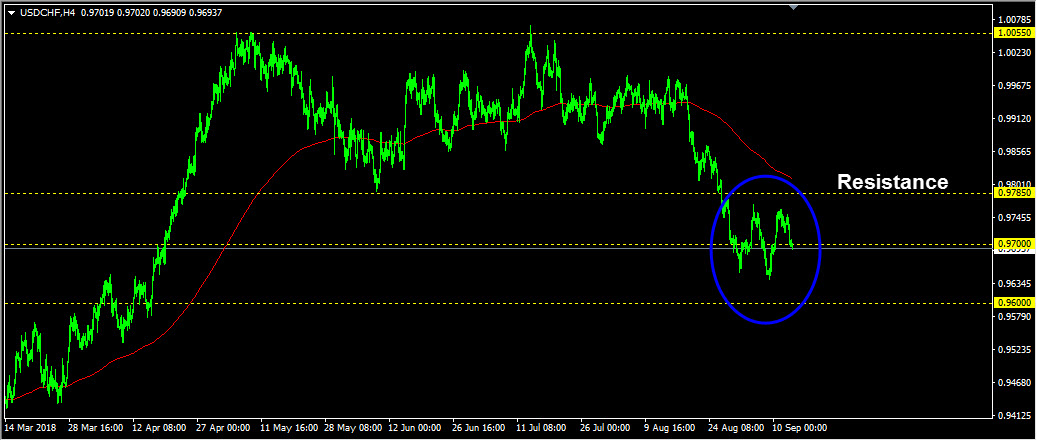Click the 1.00785 price axis label
1037x441 pixels.
pos(1015,19)
